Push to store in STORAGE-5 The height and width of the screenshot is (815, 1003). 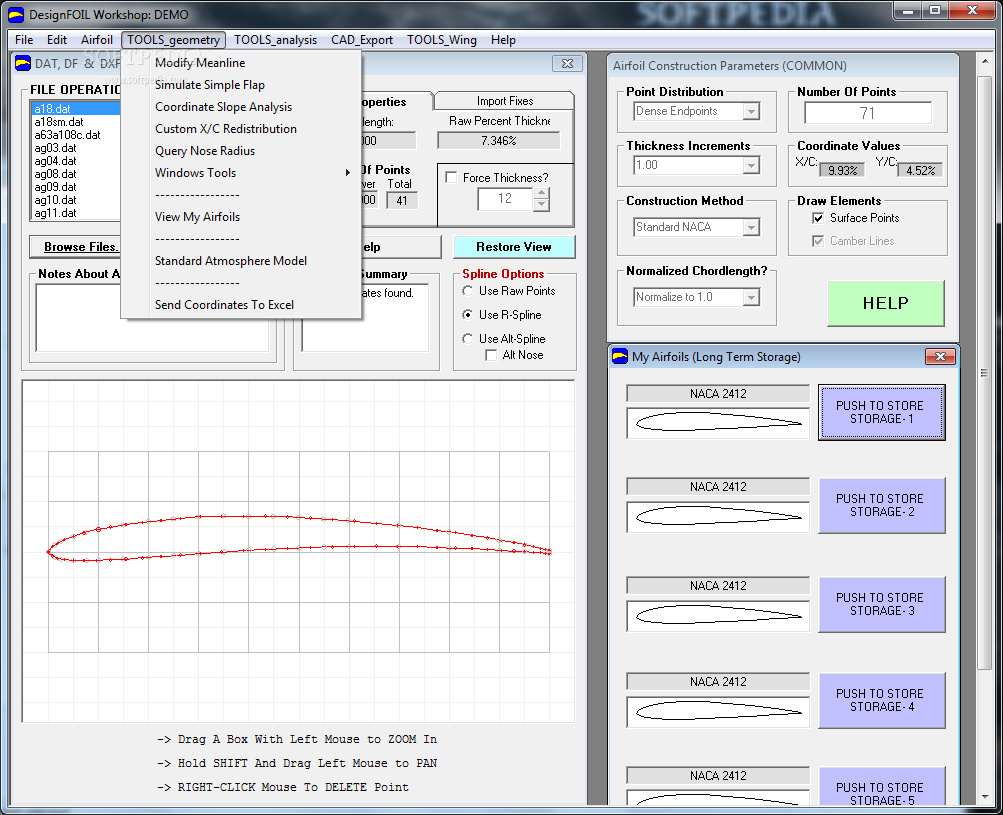[x=881, y=787]
